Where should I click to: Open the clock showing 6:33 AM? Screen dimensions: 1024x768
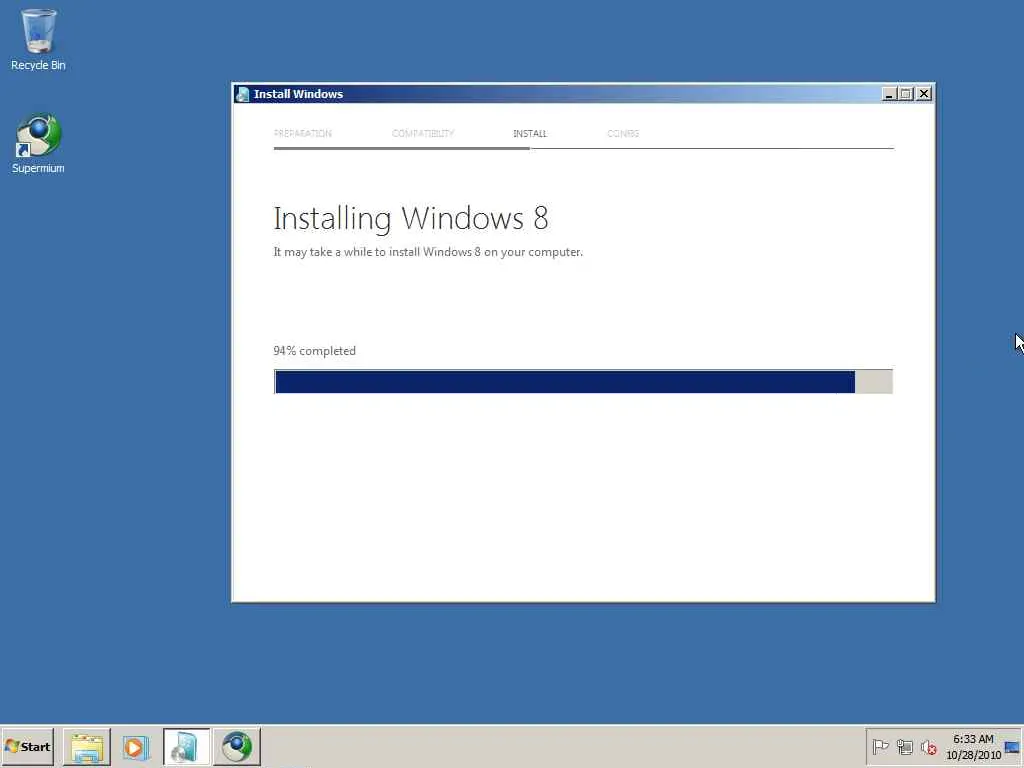[x=973, y=739]
